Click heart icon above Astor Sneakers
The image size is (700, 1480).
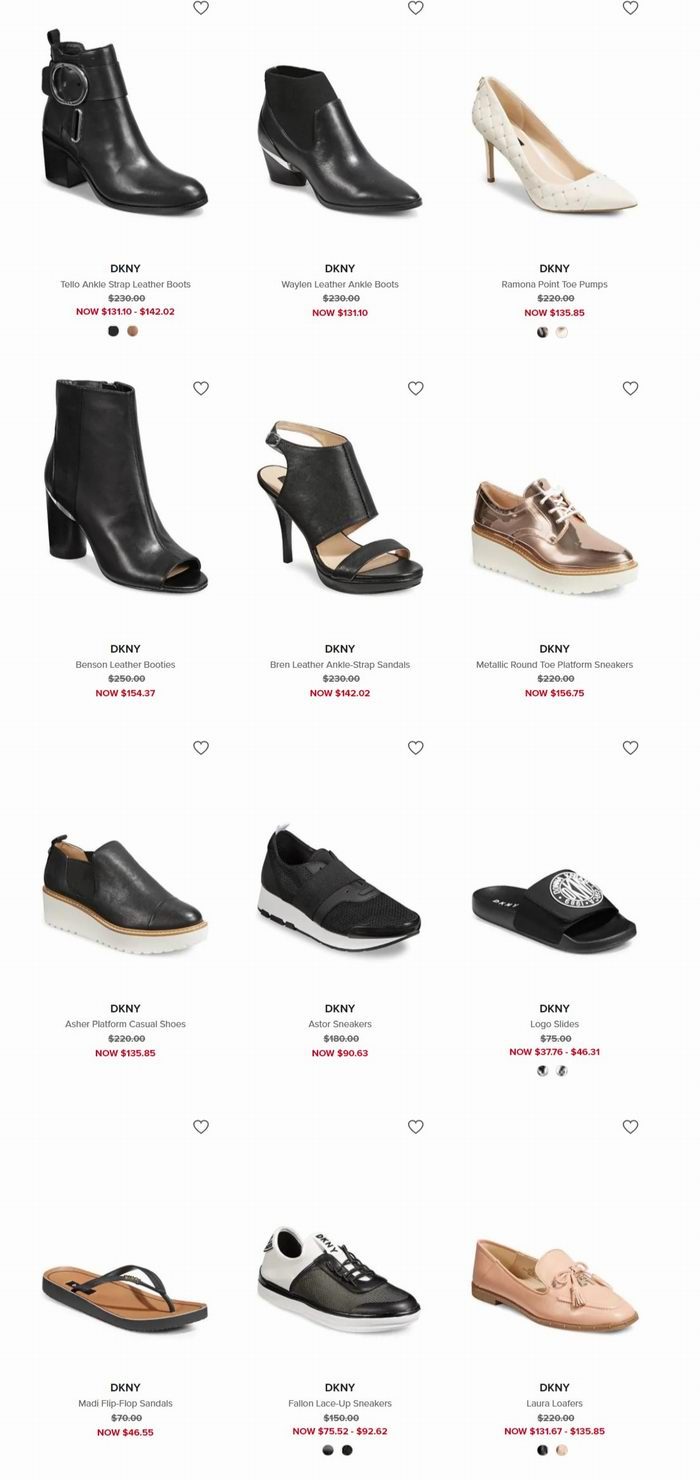(416, 747)
